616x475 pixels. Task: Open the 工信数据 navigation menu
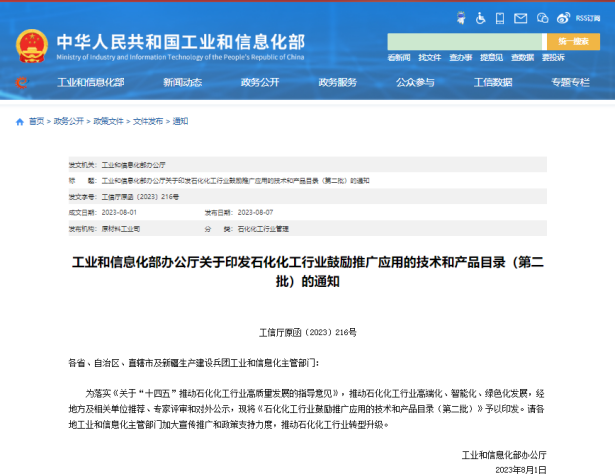pyautogui.click(x=493, y=83)
